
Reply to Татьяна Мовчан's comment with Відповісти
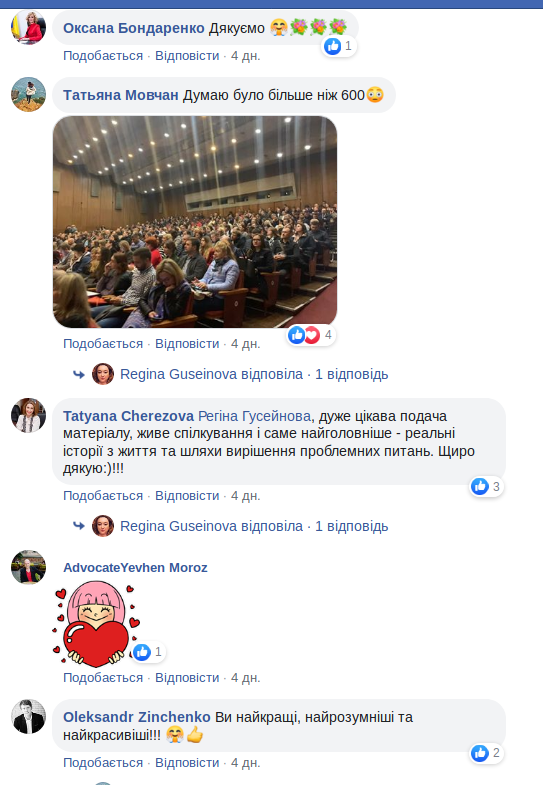(187, 344)
